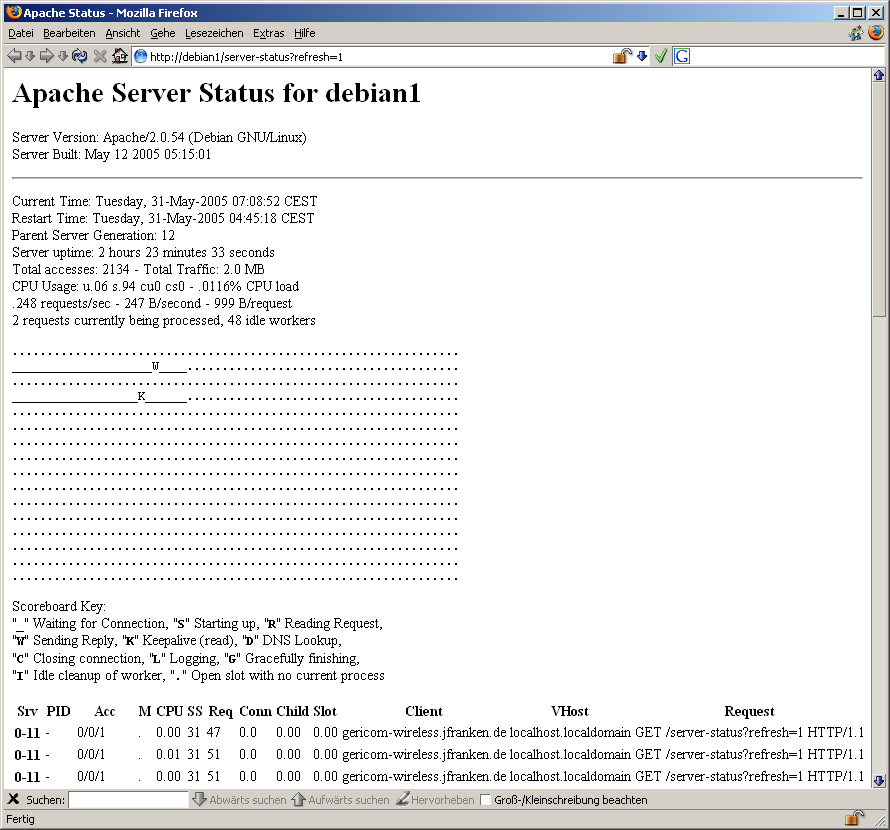Click the padlock icon in status bar
890x830 pixels.
tap(854, 818)
